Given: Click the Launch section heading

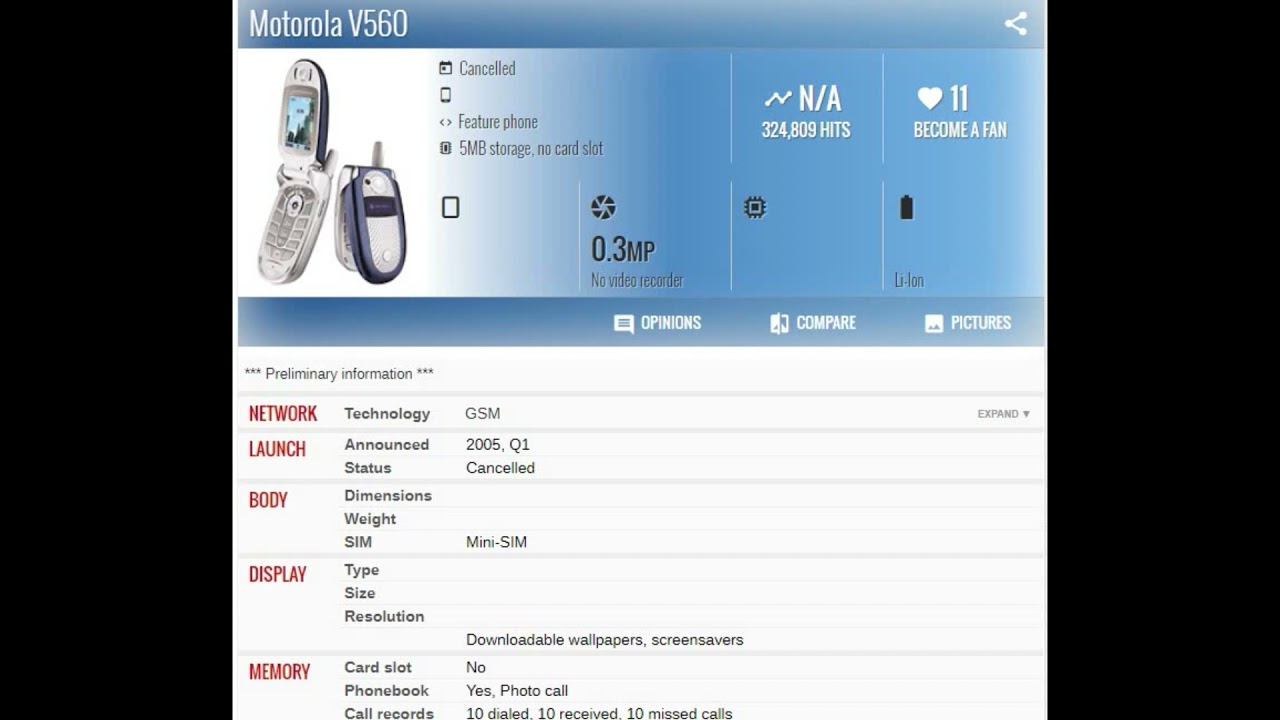Looking at the screenshot, I should pos(277,449).
